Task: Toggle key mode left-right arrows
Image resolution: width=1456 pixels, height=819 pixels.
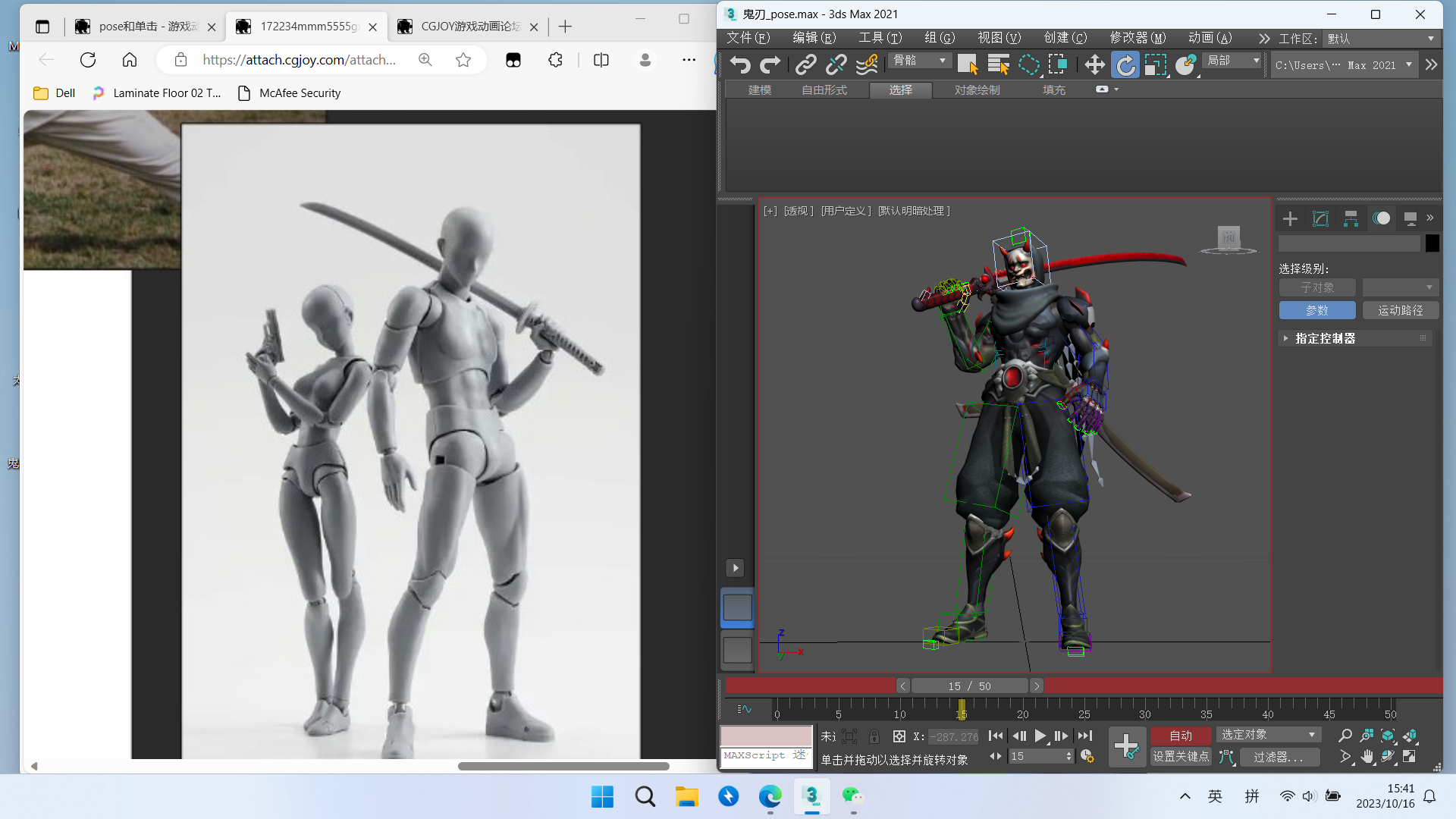Action: point(995,756)
